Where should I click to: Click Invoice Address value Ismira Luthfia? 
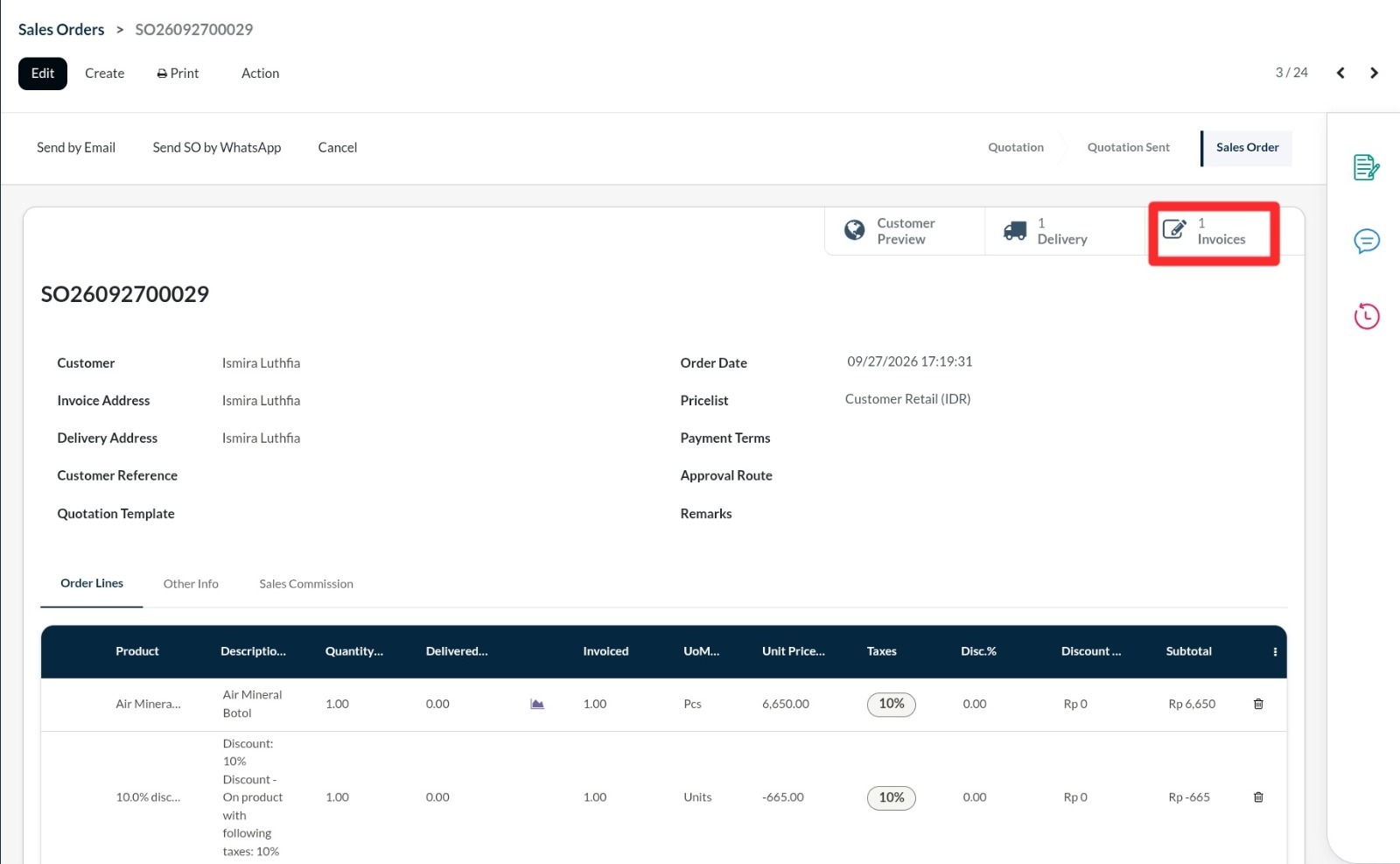click(x=261, y=400)
